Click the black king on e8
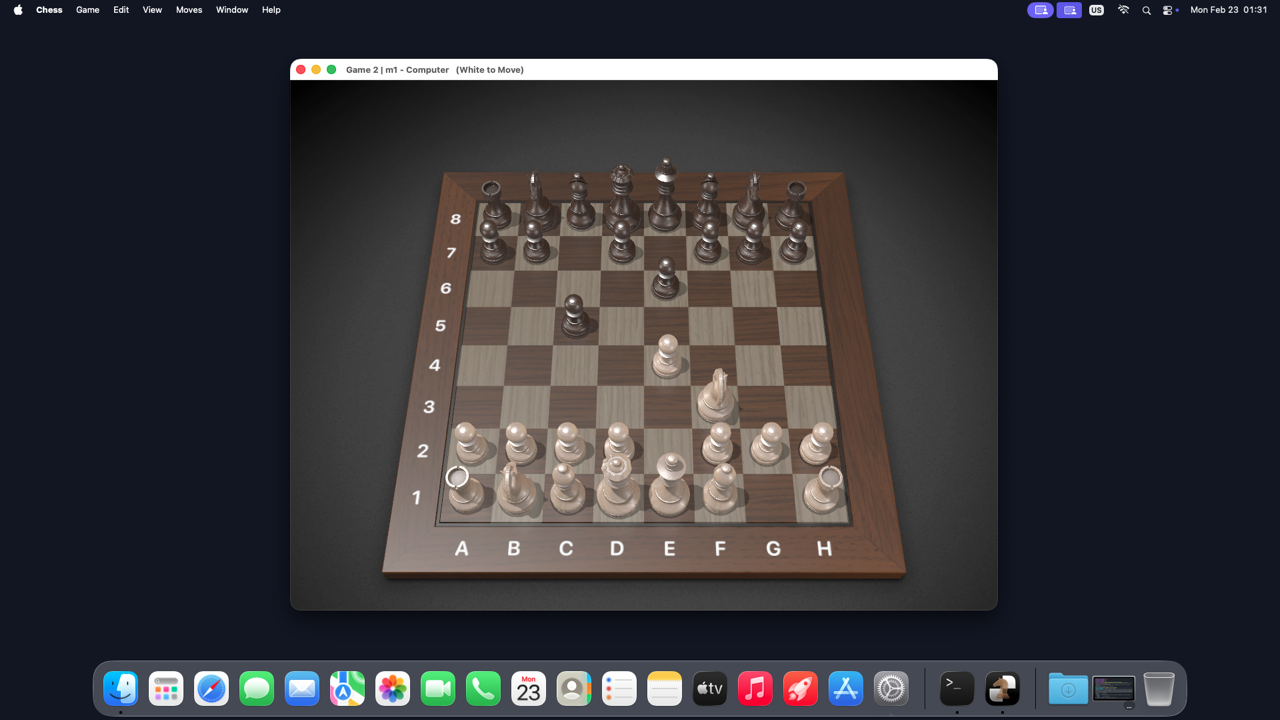 664,200
